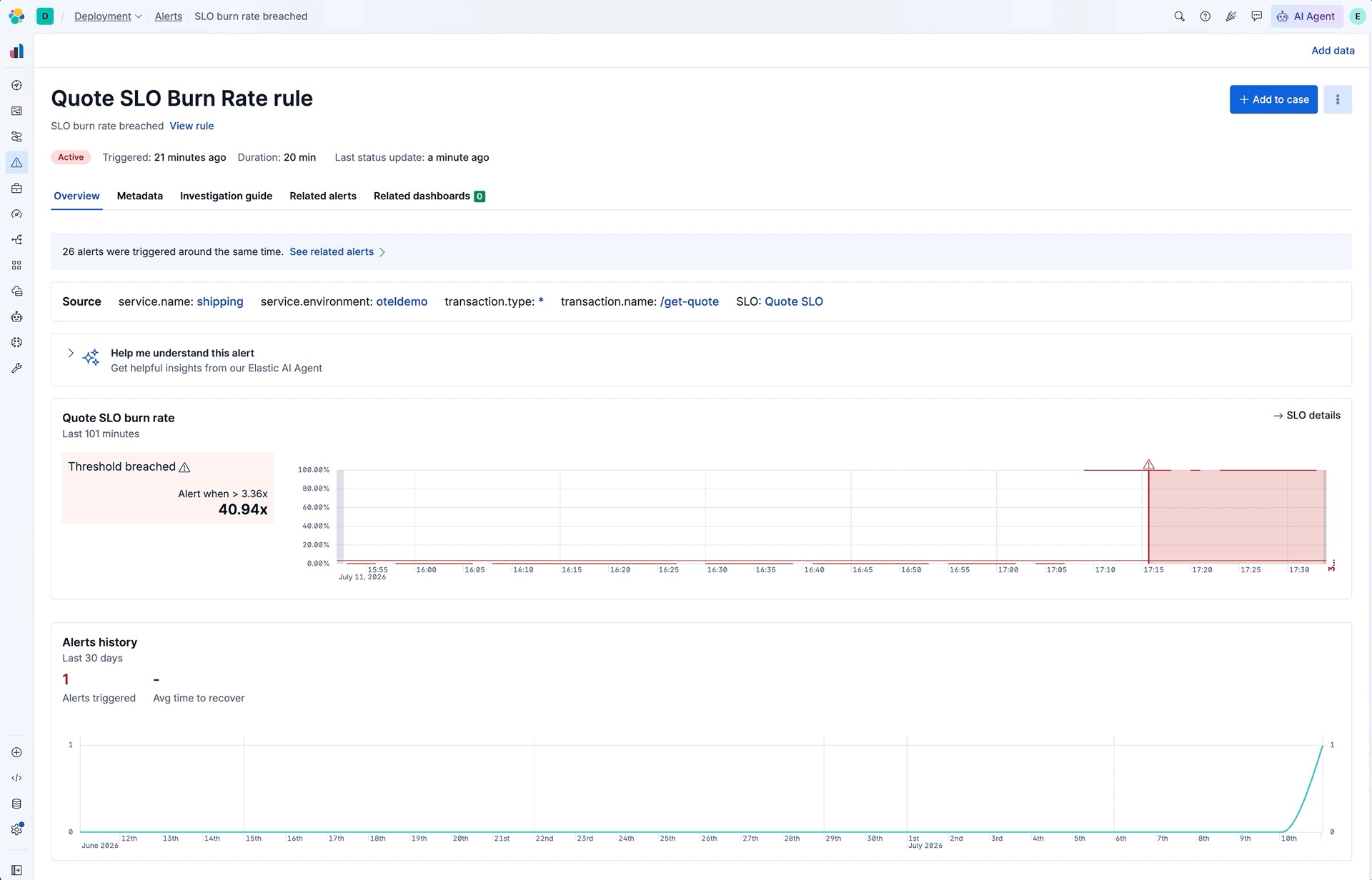Open the Deployment breadcrumb dropdown

(x=107, y=16)
